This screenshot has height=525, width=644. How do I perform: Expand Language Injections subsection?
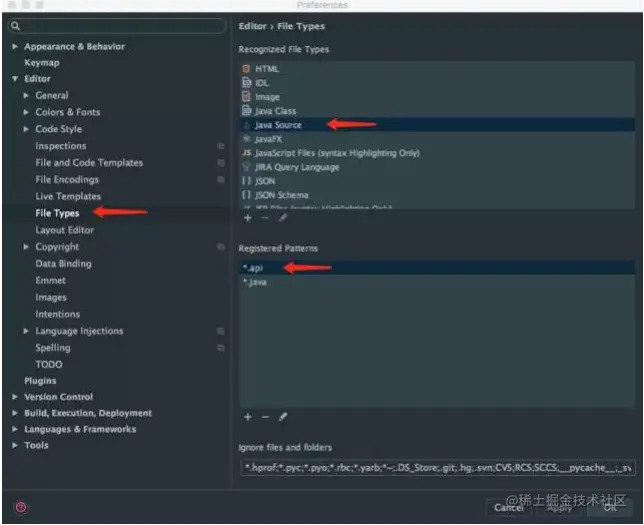(x=26, y=331)
